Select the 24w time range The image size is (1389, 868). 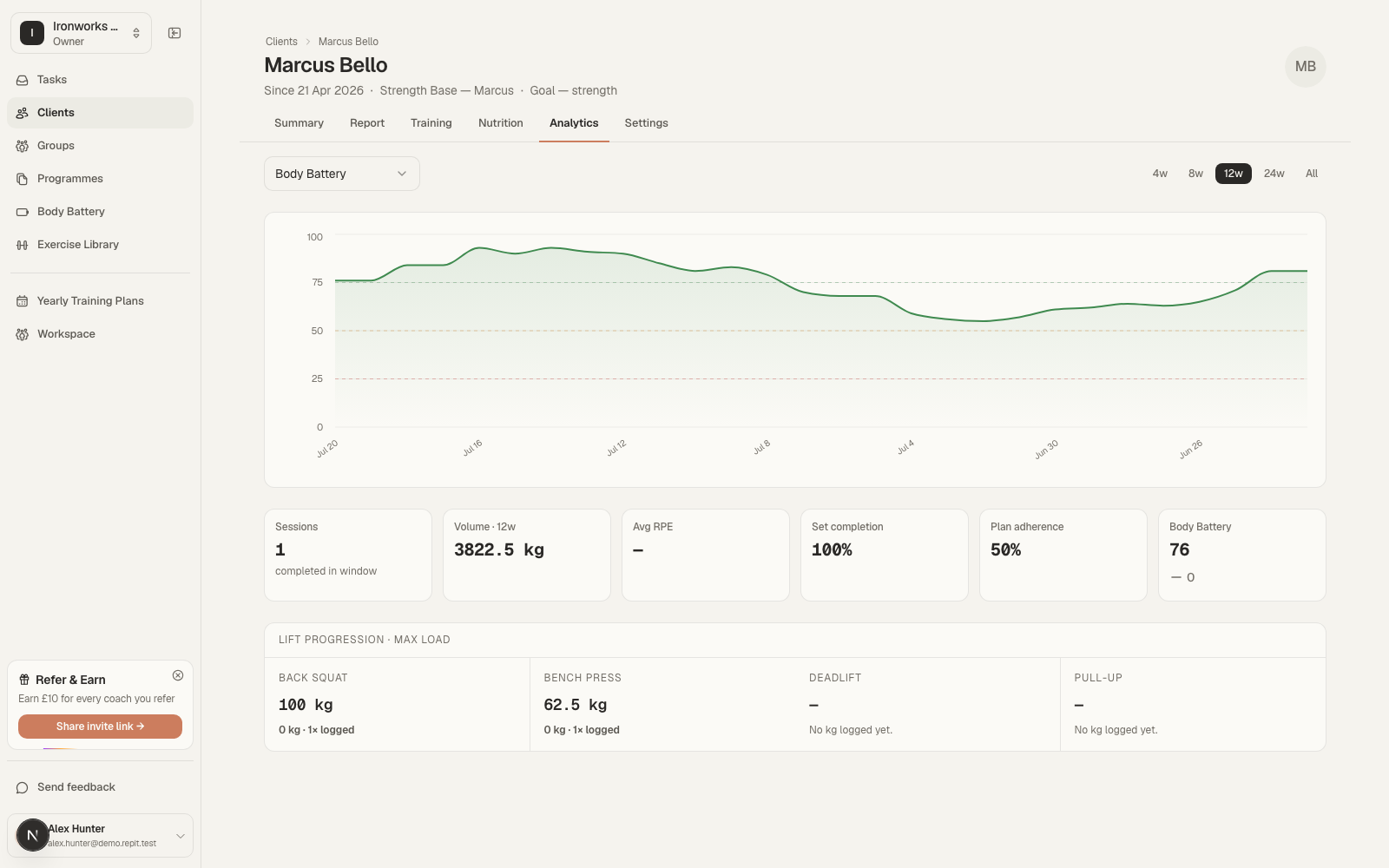tap(1274, 174)
